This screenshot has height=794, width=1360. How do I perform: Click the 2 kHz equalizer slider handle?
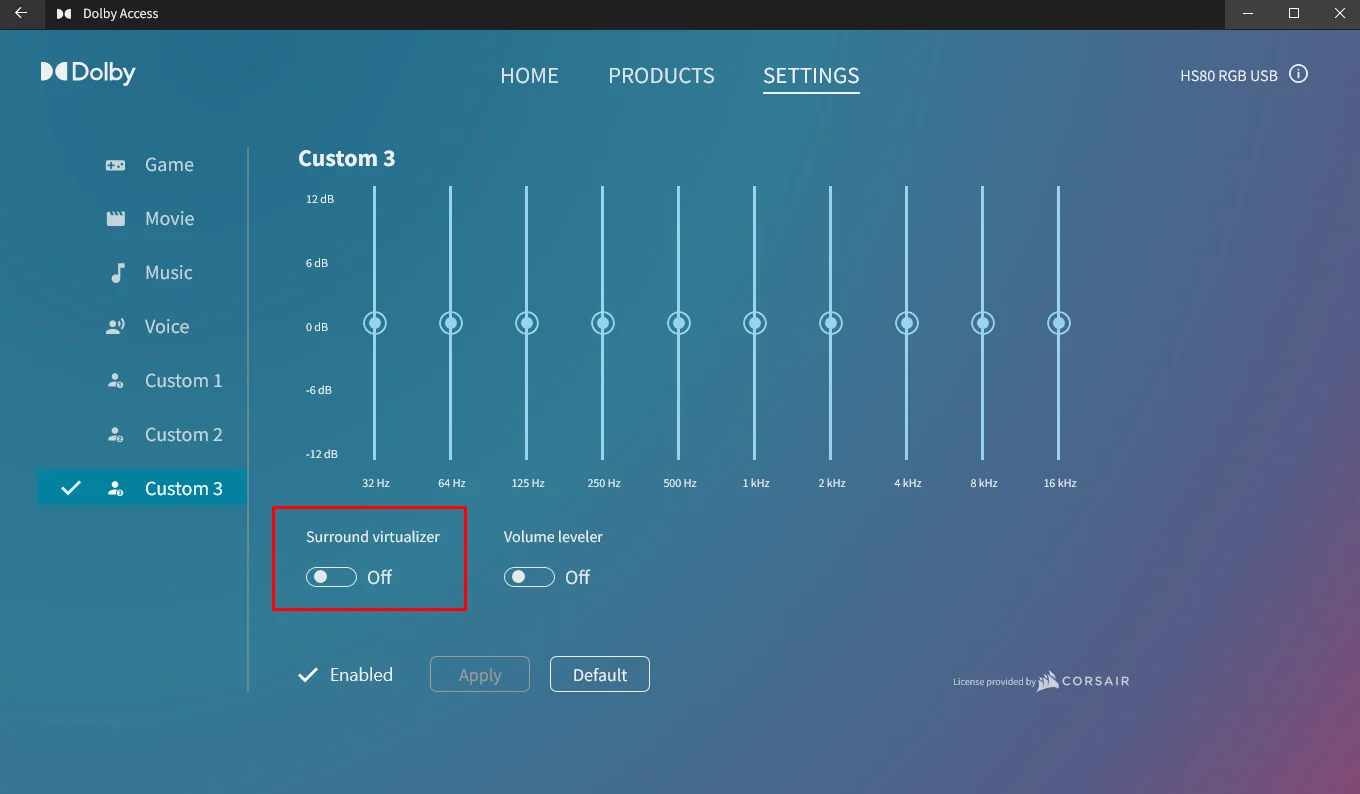[x=831, y=323]
